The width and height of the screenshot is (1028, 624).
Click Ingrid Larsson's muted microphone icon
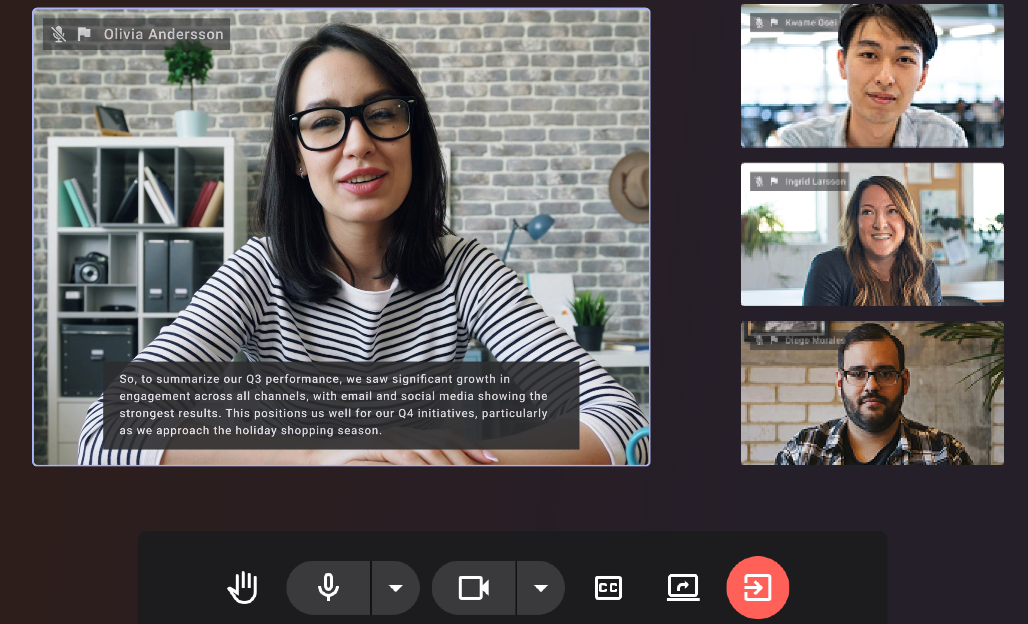point(760,182)
